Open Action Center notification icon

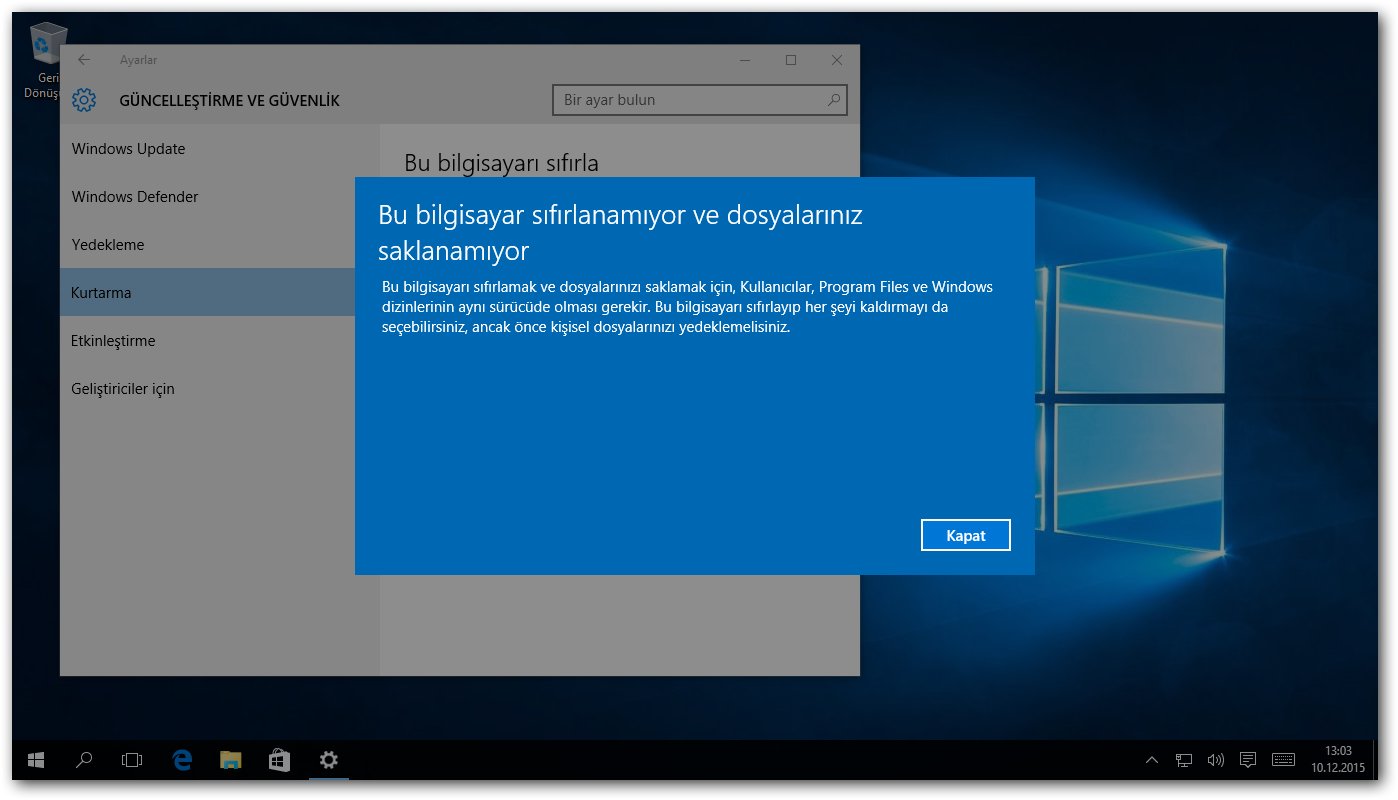(x=1248, y=760)
